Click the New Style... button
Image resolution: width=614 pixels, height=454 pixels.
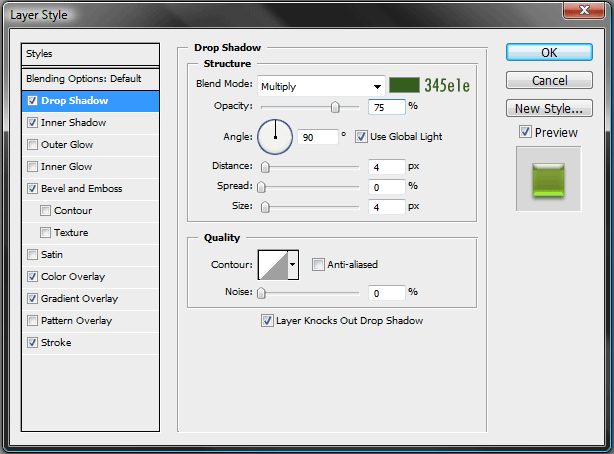point(549,108)
